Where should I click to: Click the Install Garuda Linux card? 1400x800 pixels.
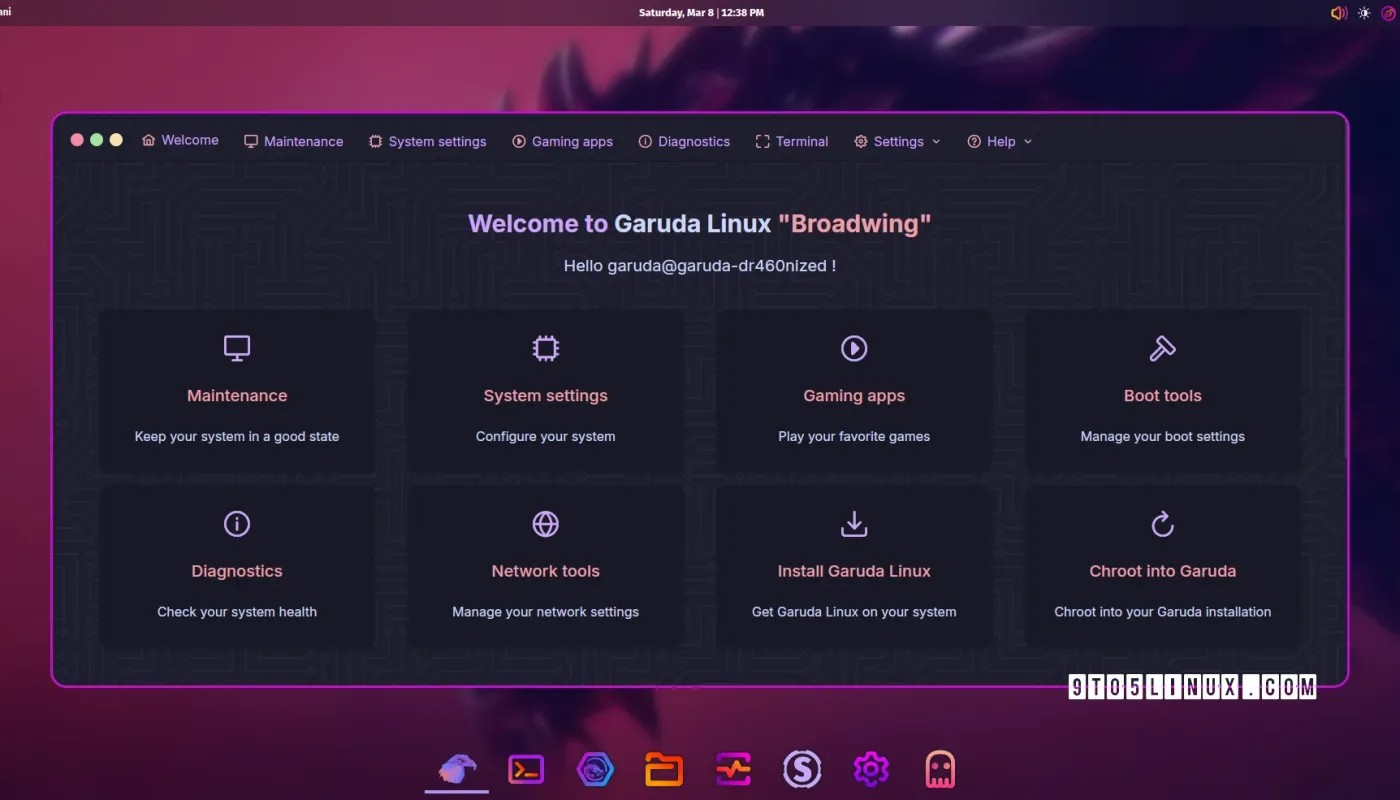tap(854, 565)
